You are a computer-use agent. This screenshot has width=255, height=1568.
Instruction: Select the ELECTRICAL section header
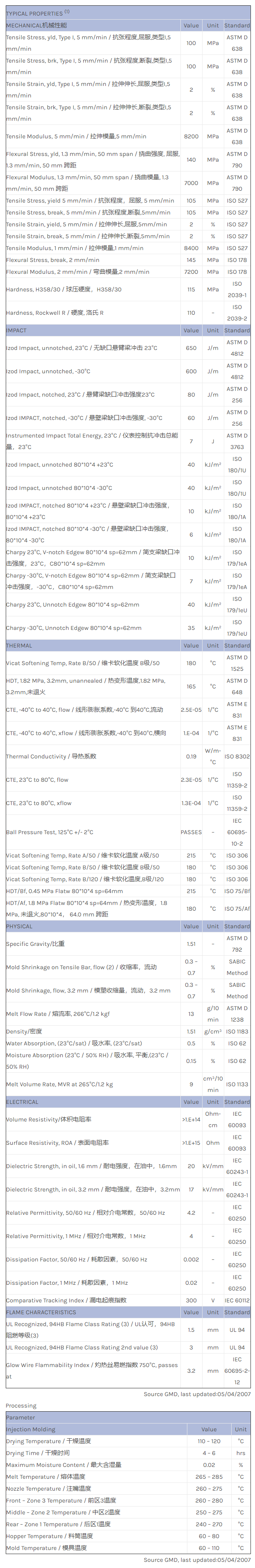pyautogui.click(x=22, y=1102)
